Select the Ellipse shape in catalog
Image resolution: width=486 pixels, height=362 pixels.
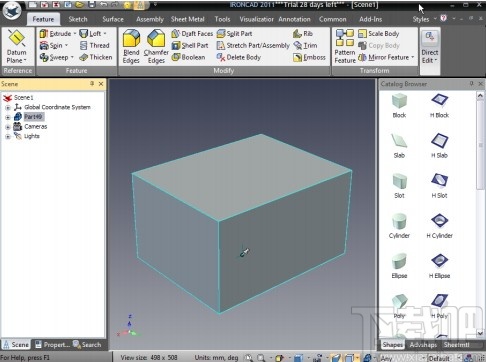399,266
